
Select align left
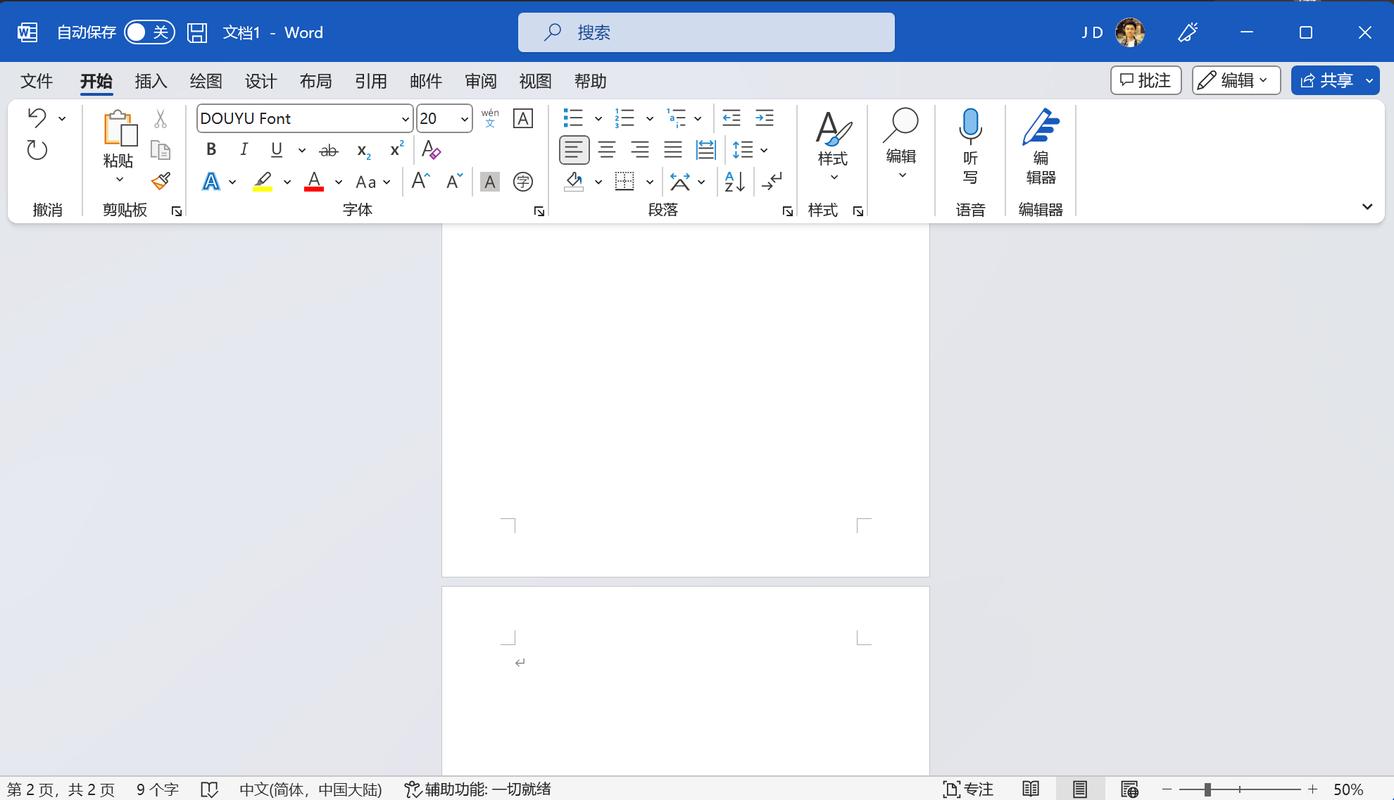click(x=574, y=150)
